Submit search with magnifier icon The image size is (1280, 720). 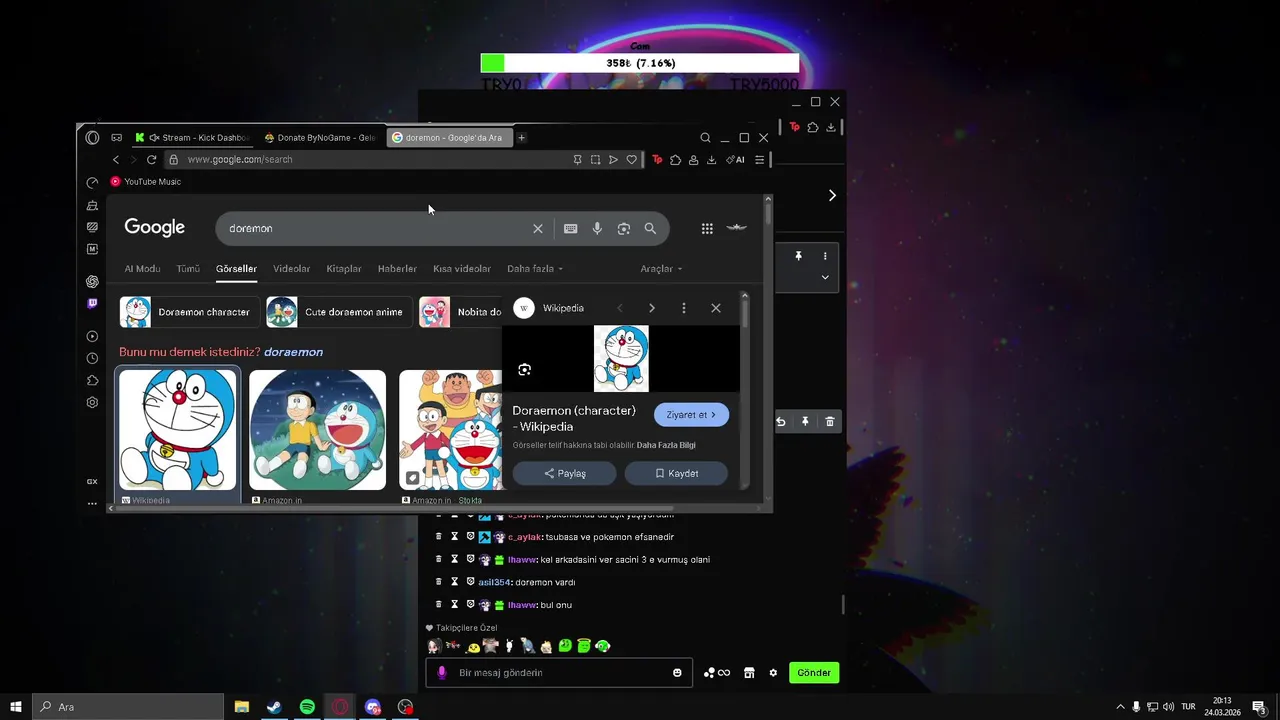click(650, 229)
